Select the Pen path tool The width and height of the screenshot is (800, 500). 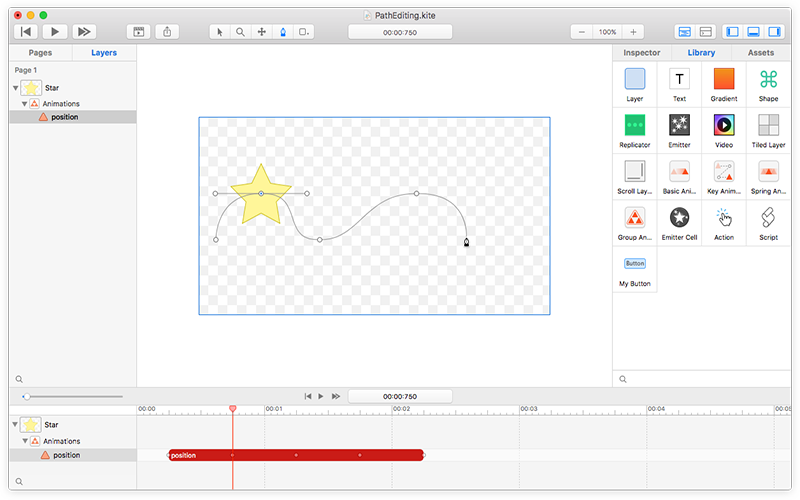click(283, 32)
